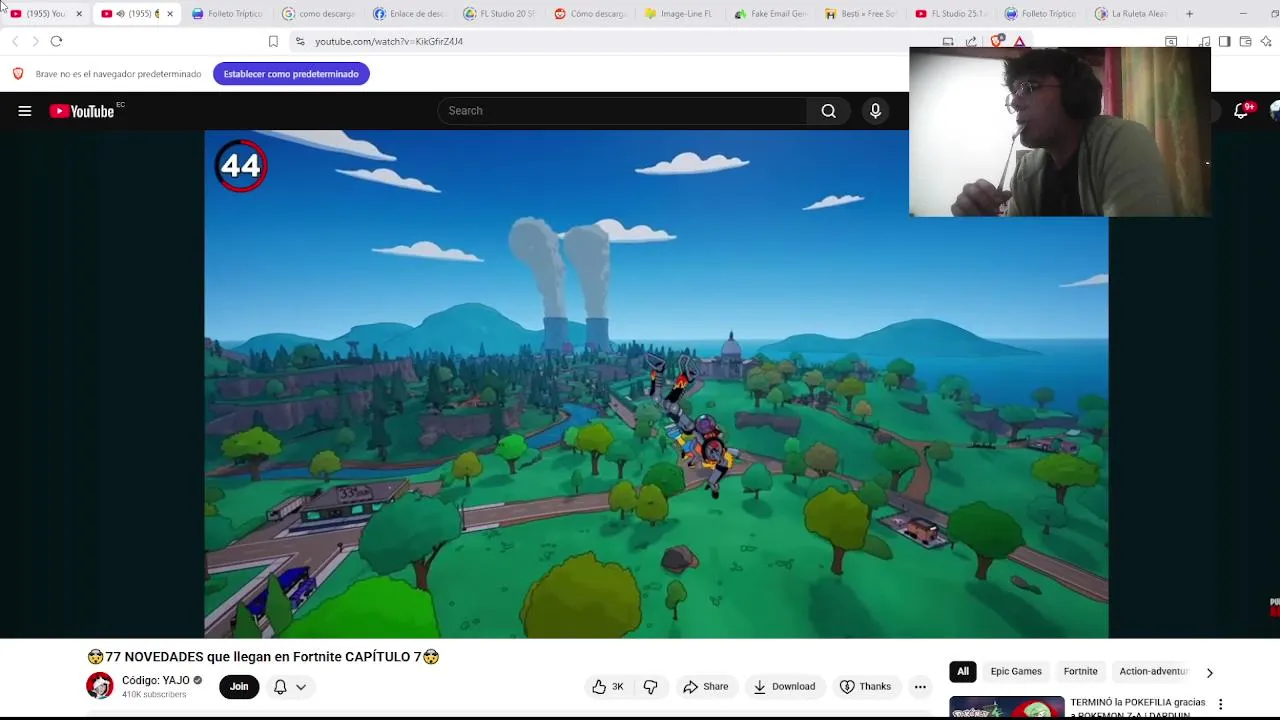Start voice search with the microphone

click(875, 111)
